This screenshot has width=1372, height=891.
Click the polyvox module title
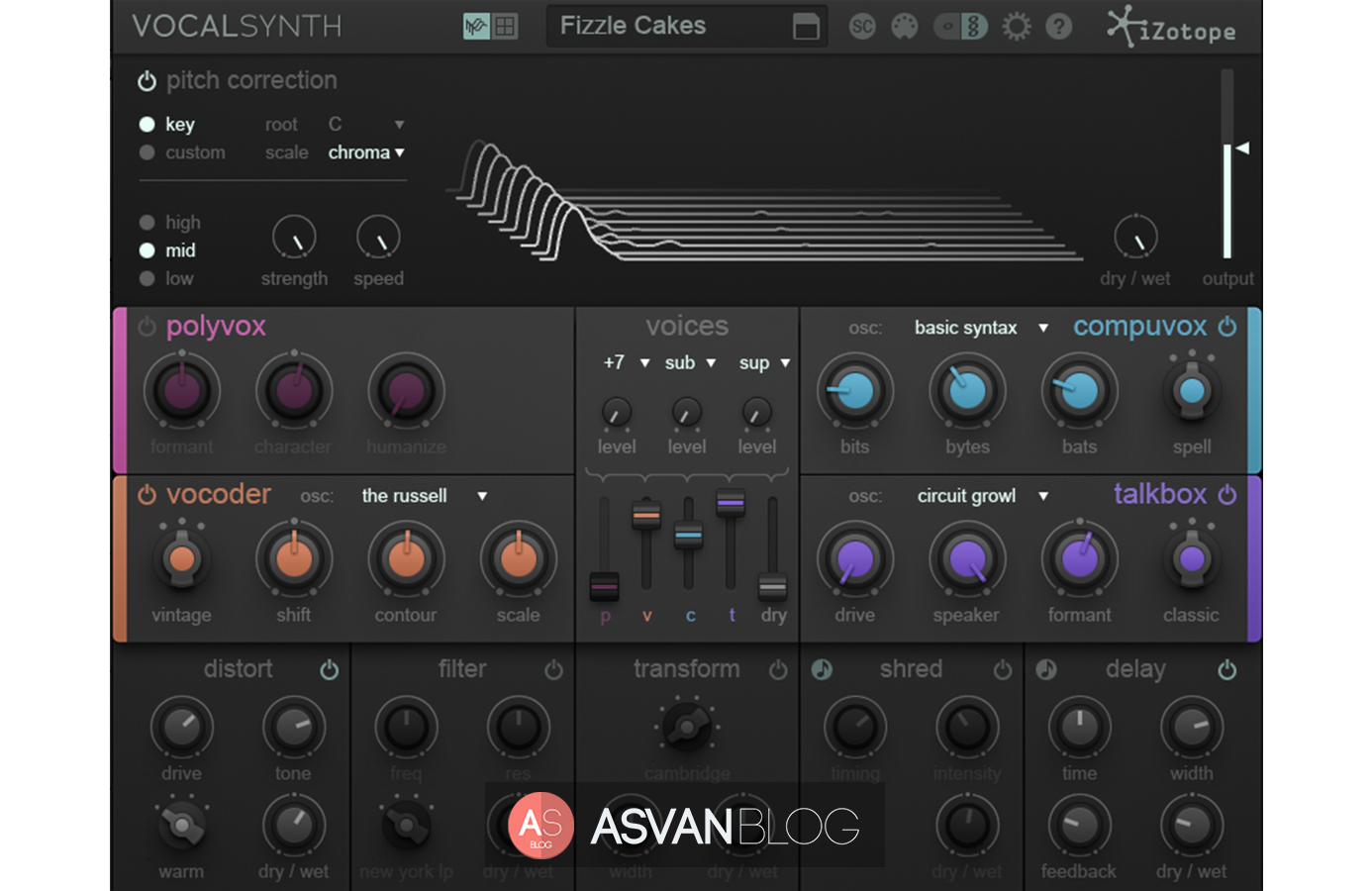(x=216, y=327)
